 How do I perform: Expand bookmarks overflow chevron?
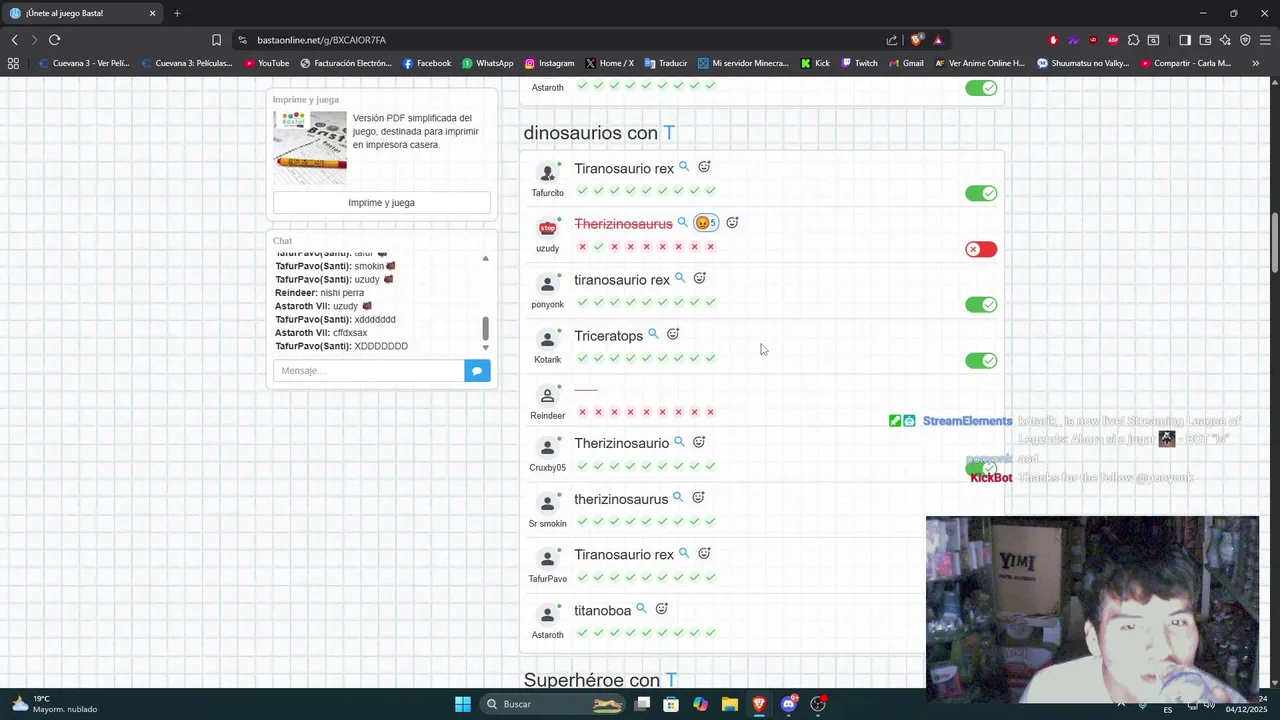tap(1255, 63)
